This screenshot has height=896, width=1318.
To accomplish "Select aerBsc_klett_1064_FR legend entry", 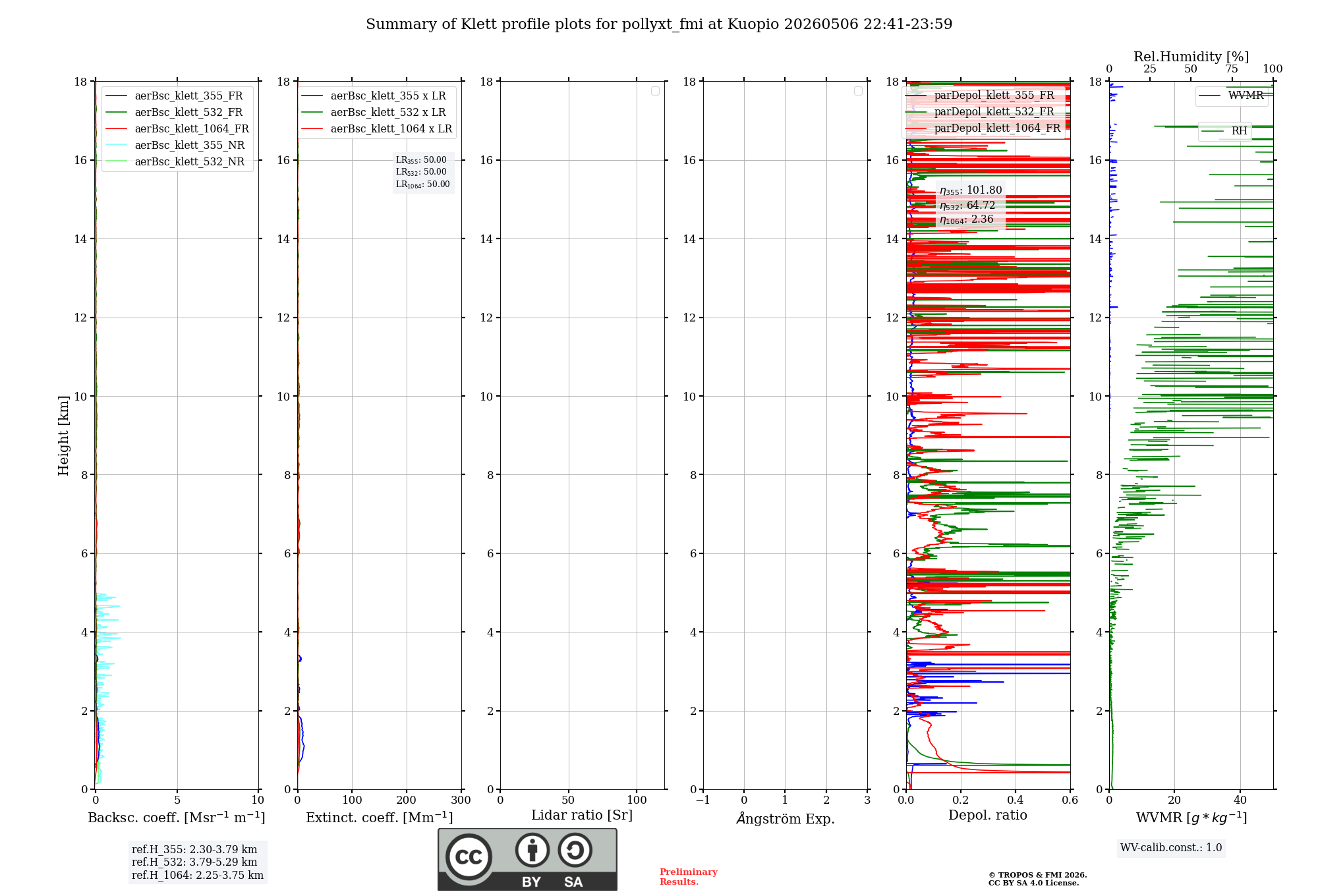I will tap(177, 128).
